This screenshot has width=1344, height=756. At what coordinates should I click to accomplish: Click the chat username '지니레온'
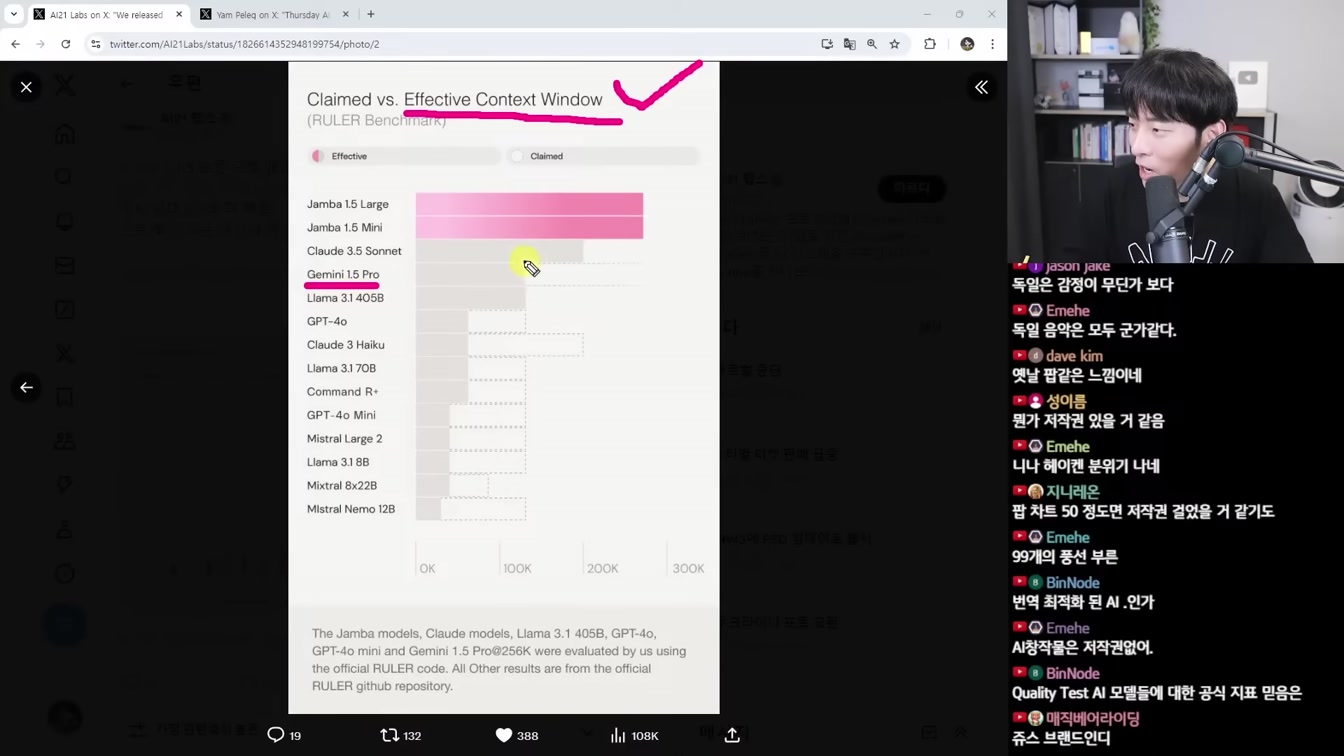click(1073, 492)
